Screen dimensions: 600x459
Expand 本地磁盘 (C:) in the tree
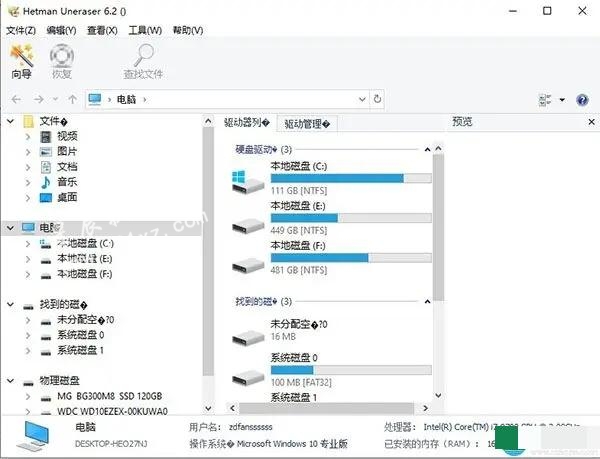click(x=28, y=243)
